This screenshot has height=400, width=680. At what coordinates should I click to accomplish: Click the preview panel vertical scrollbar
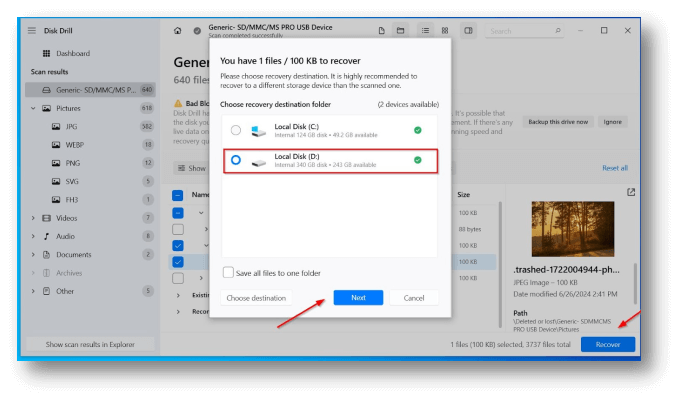[634, 283]
